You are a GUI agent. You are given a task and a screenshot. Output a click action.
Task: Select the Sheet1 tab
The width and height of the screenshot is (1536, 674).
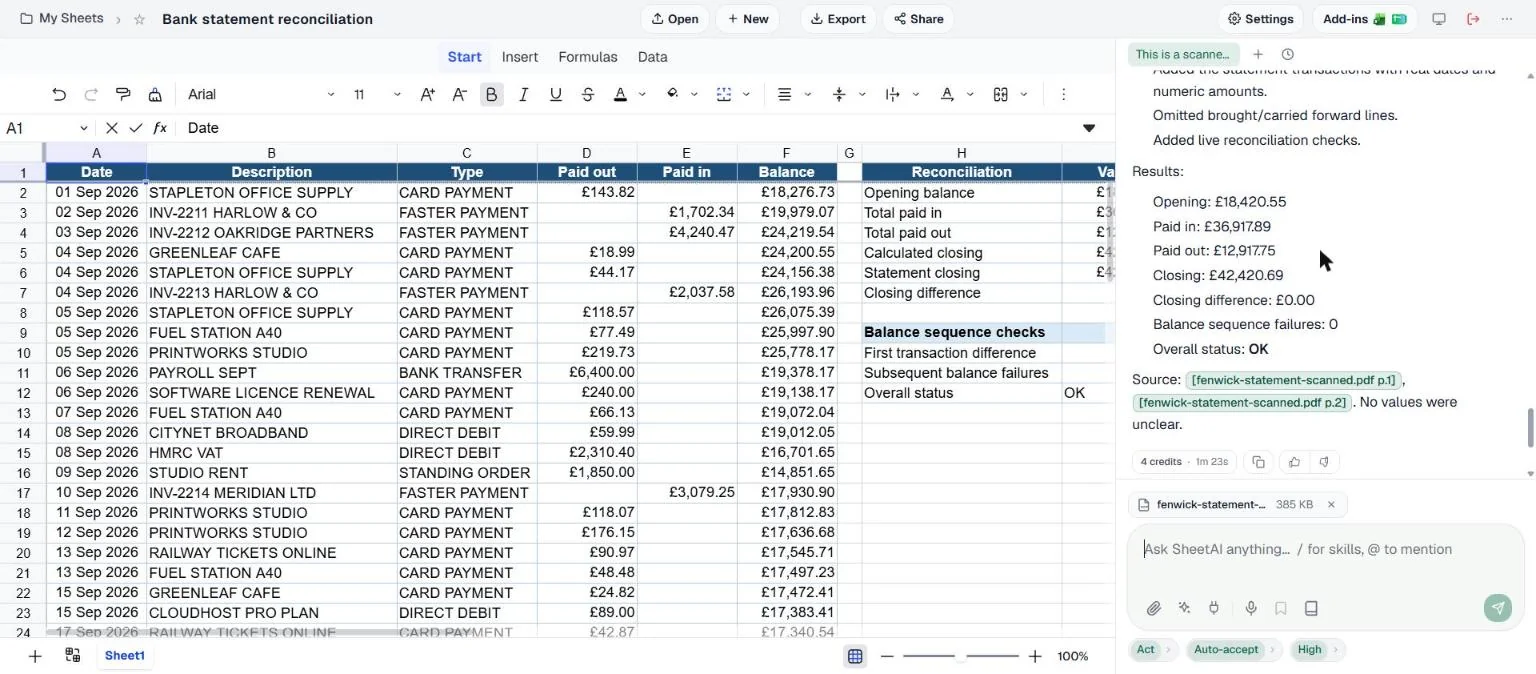(x=125, y=656)
